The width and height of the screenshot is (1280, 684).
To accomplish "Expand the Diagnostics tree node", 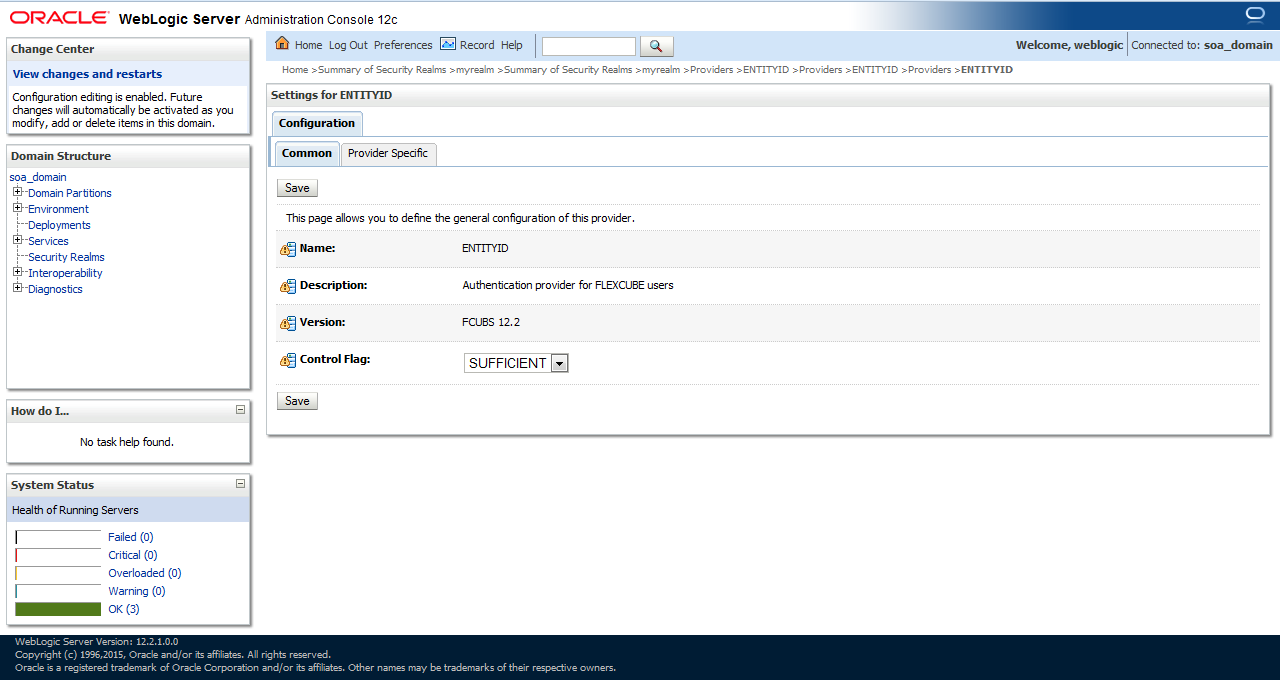I will click(x=17, y=288).
